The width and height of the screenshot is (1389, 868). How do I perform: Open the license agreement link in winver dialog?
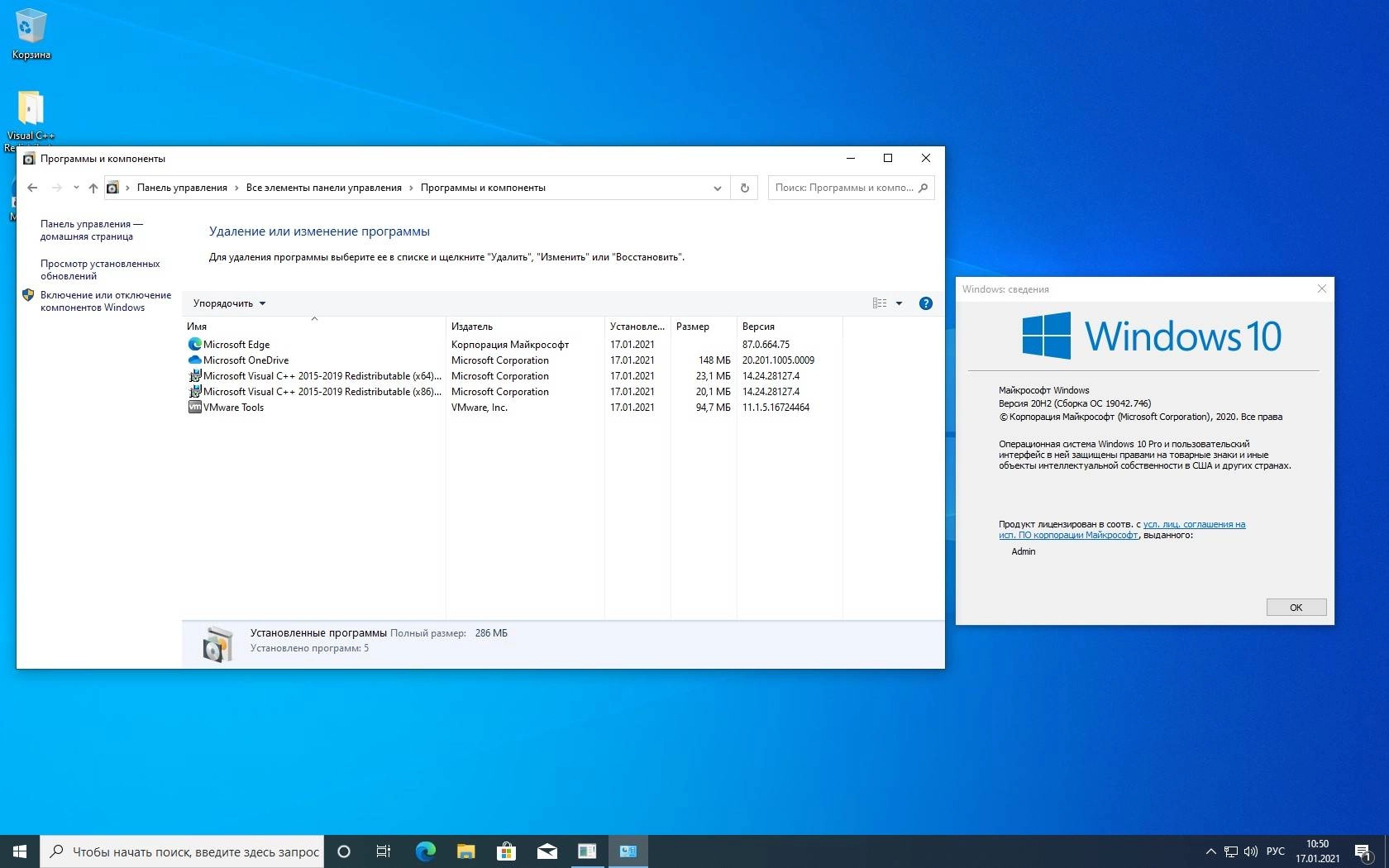click(1122, 529)
